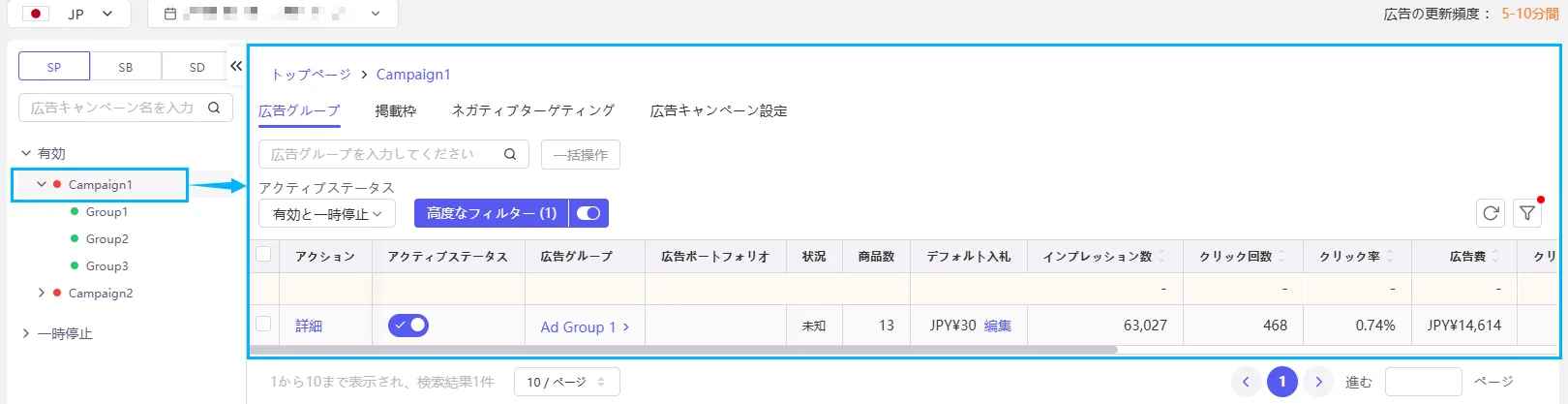Viewport: 1568px width, 404px height.
Task: Focus the go-to-page number field
Action: point(1423,382)
